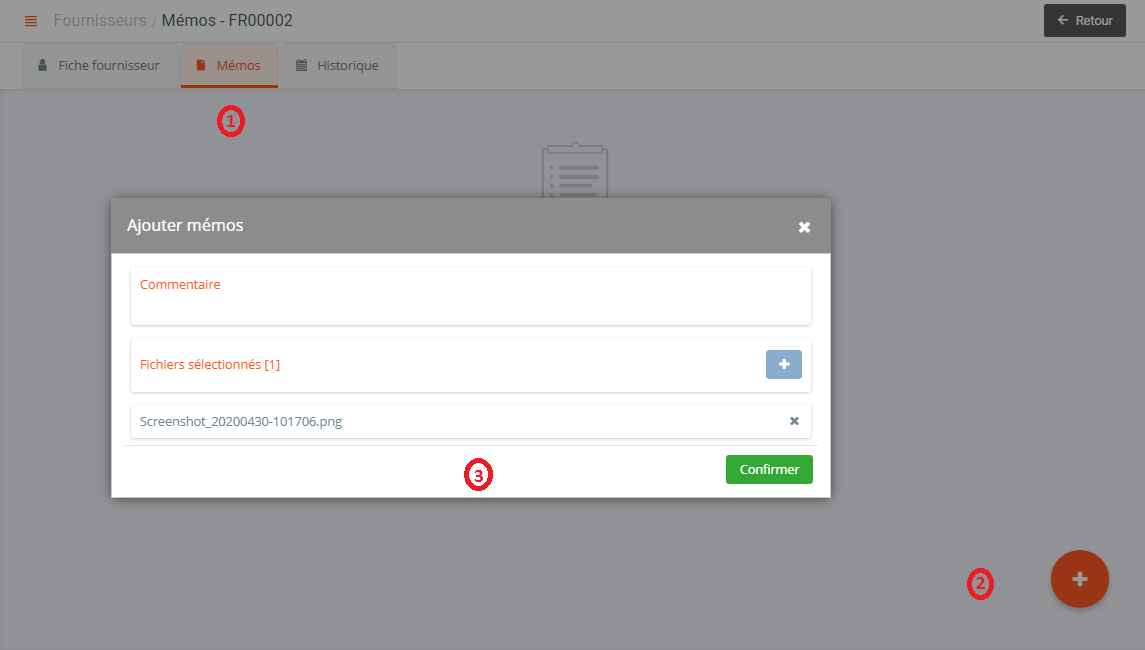Click the Mémos - FR00002 page title
This screenshot has height=650, width=1145.
227,20
